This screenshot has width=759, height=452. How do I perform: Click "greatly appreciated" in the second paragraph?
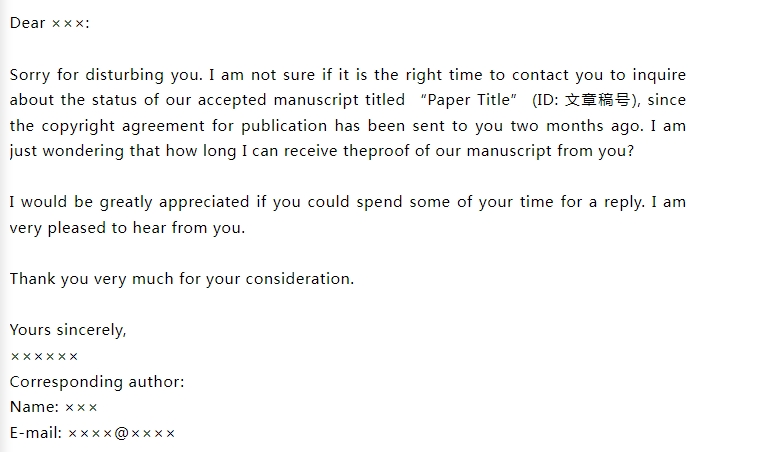174,202
